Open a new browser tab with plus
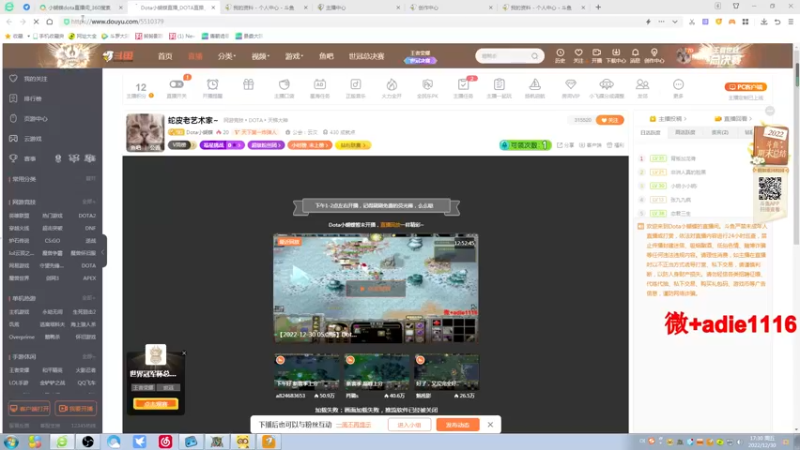Viewport: 800px width, 450px height. tap(598, 7)
